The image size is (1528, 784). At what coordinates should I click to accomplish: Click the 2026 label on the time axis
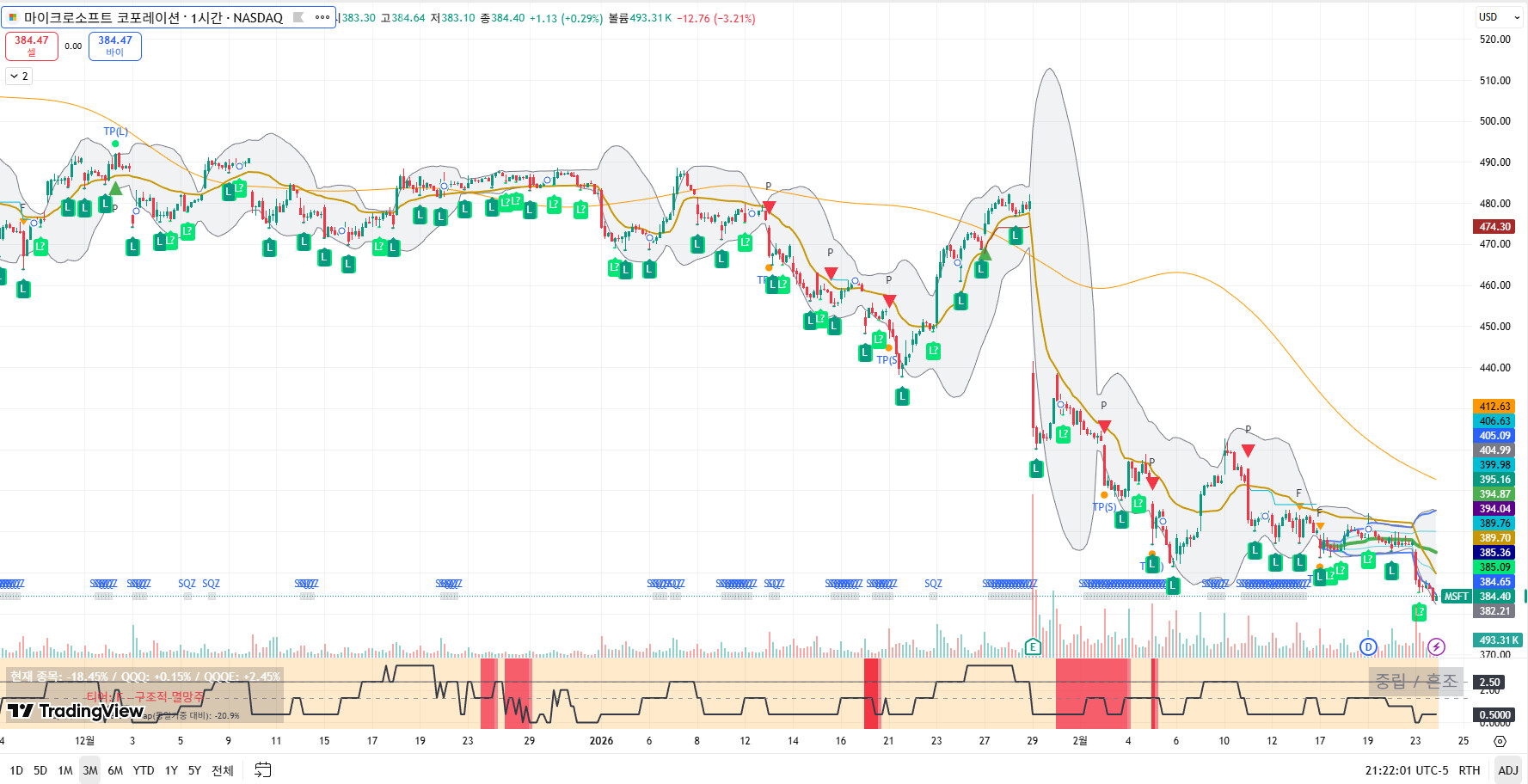pyautogui.click(x=601, y=741)
